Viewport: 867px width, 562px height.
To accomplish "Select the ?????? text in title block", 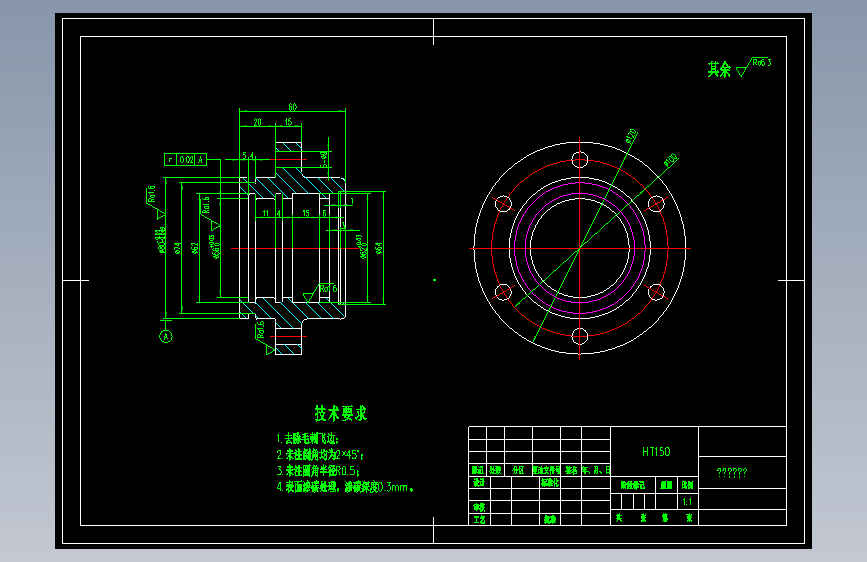I will pos(732,472).
